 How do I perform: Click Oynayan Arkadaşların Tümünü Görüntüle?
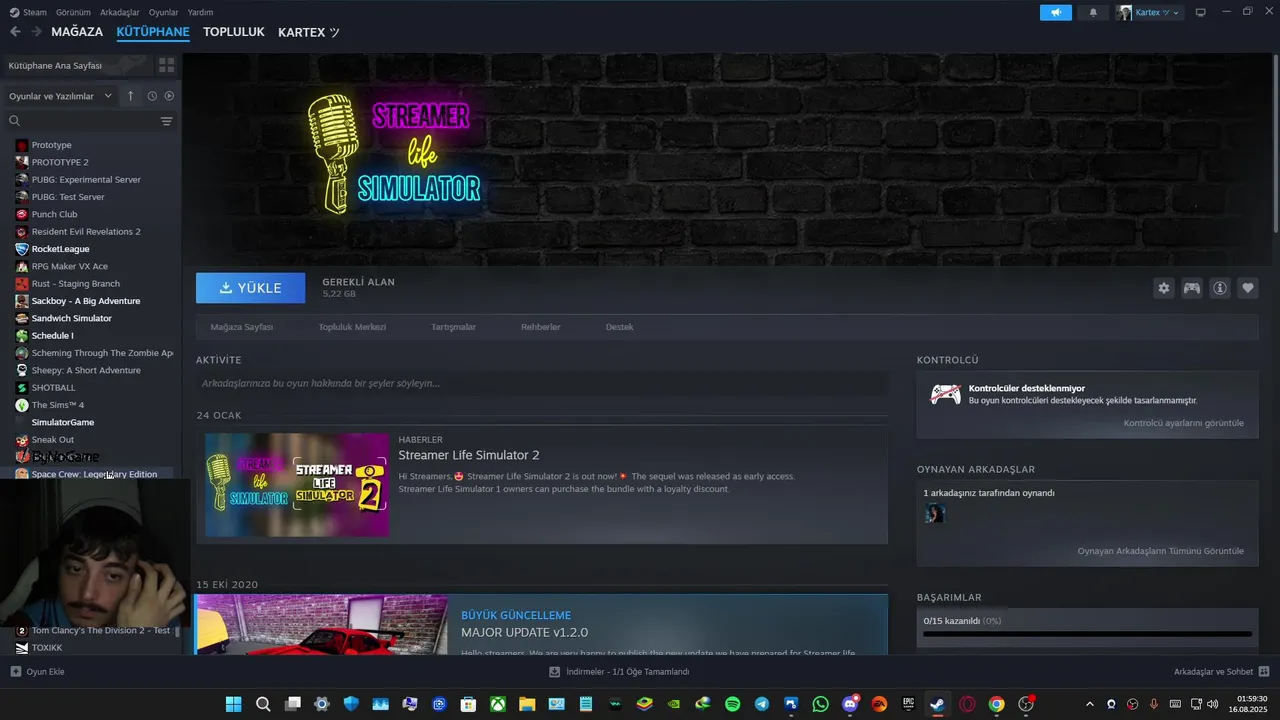click(1160, 551)
